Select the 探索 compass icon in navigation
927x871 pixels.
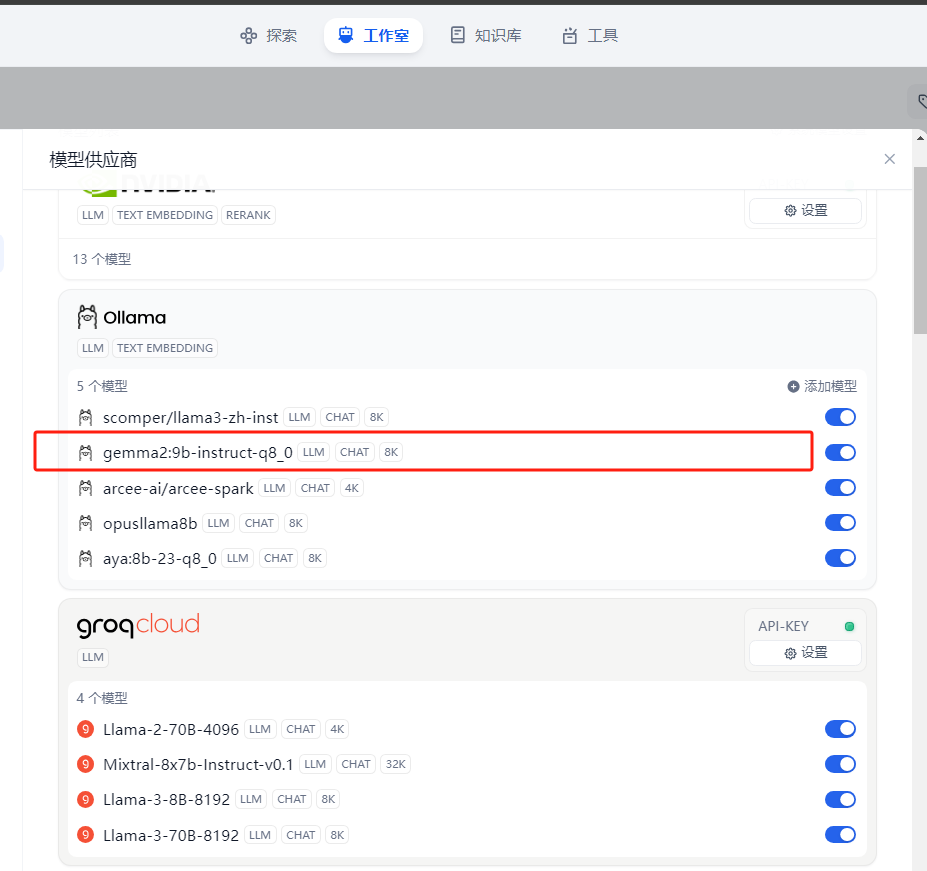(x=248, y=35)
